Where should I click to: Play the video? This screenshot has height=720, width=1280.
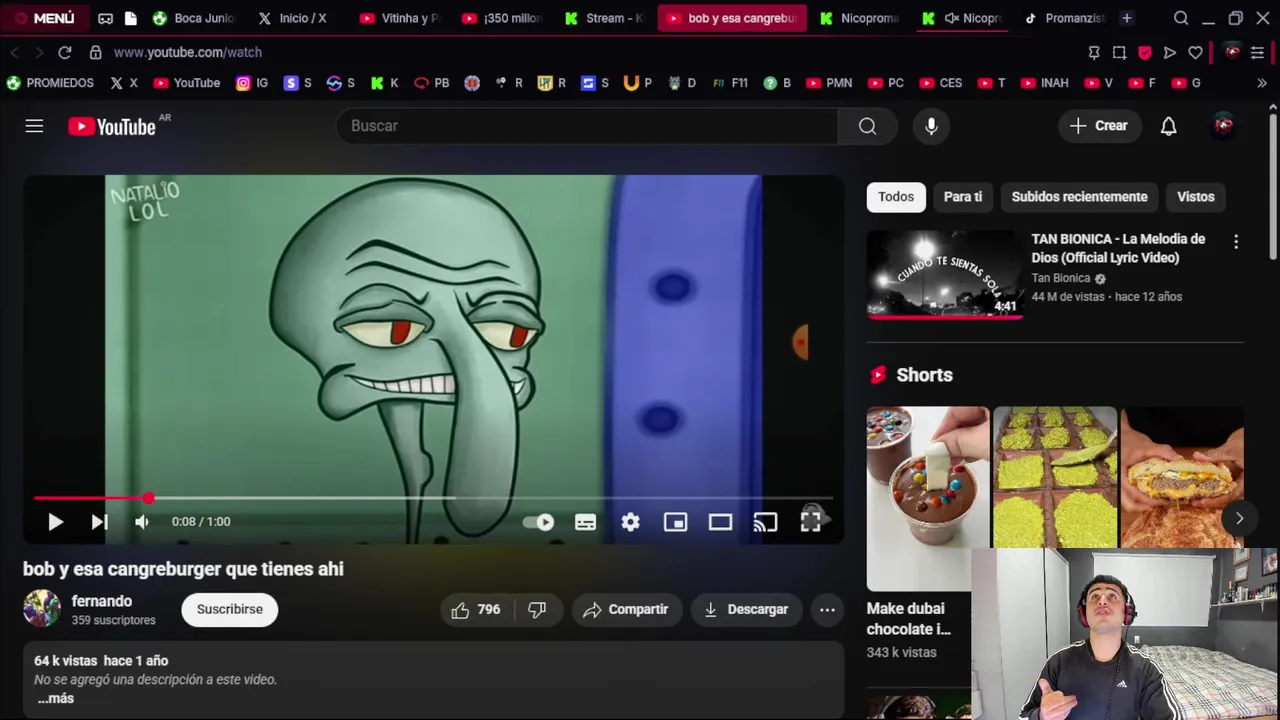(55, 522)
